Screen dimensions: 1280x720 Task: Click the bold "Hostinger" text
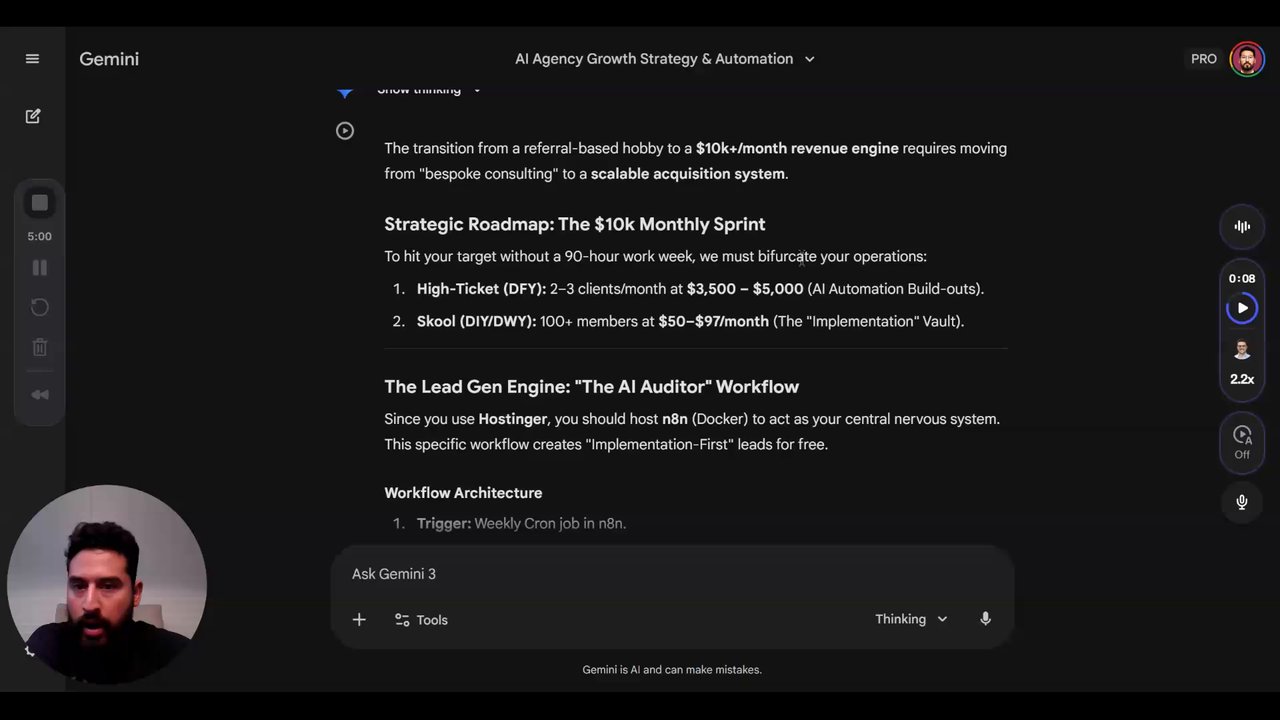513,419
